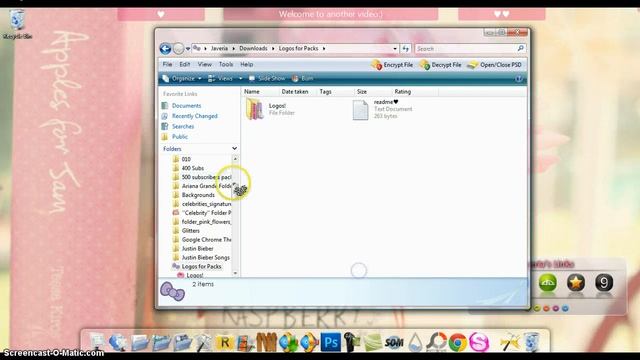Click the folder tree scroll down arrow
The image size is (640, 360).
(235, 273)
